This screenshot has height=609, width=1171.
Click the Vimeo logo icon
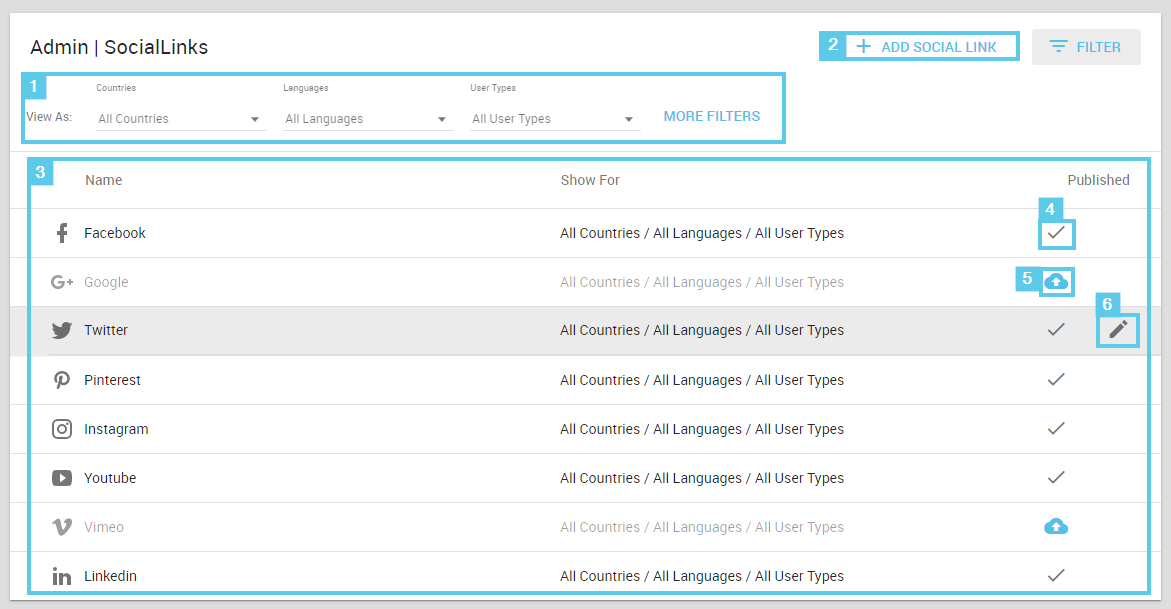pyautogui.click(x=62, y=528)
